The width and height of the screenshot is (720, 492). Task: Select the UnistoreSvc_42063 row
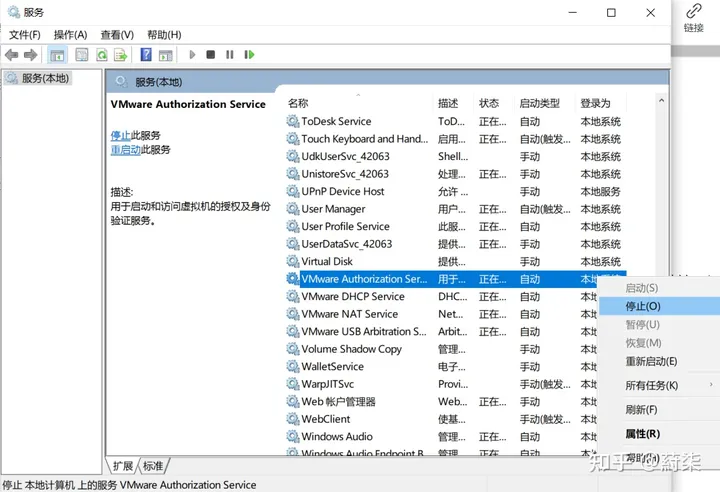point(455,174)
